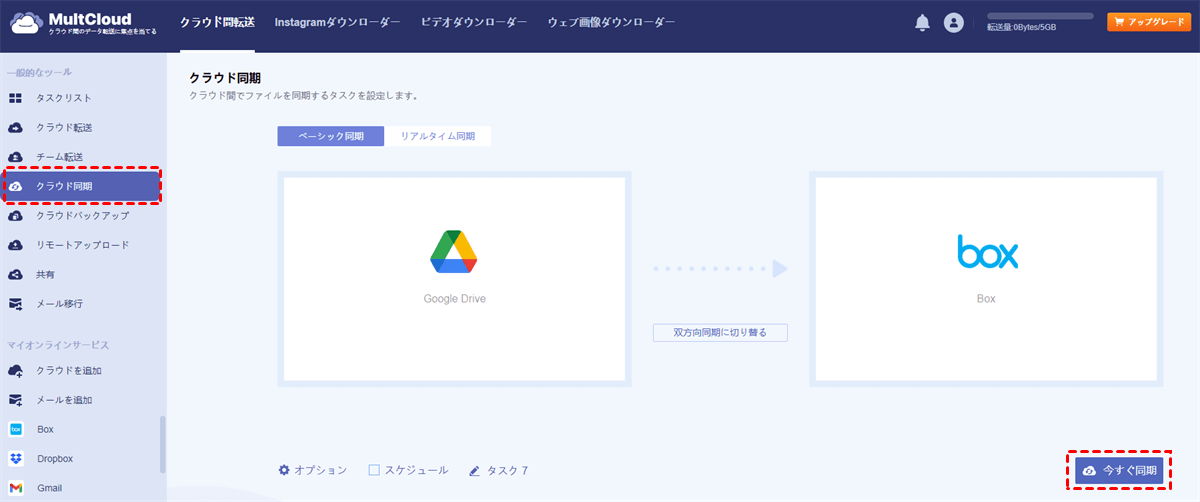Click the Remote Upload sidebar icon
1200x502 pixels.
click(x=16, y=245)
